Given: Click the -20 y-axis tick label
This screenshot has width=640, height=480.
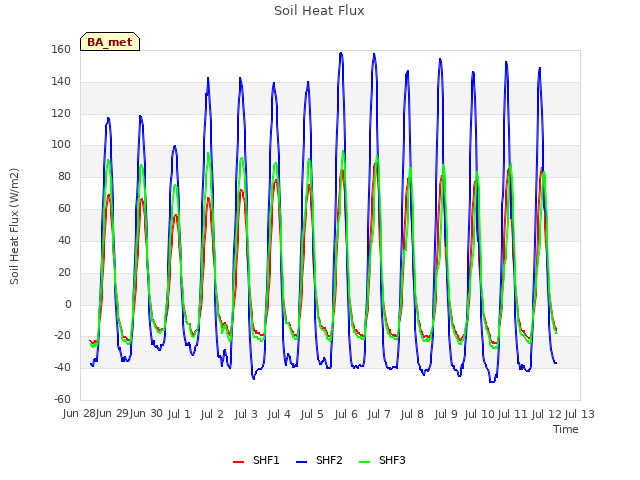Looking at the screenshot, I should [x=62, y=336].
